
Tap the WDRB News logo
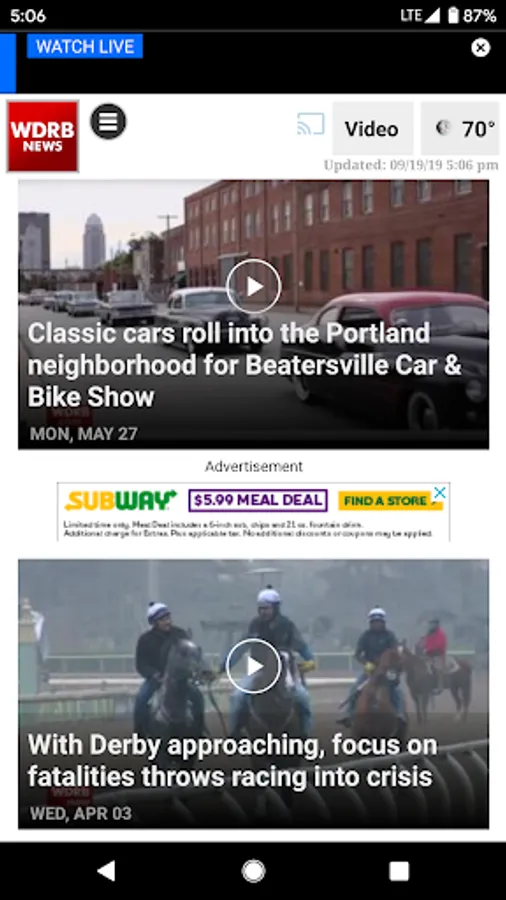click(42, 137)
